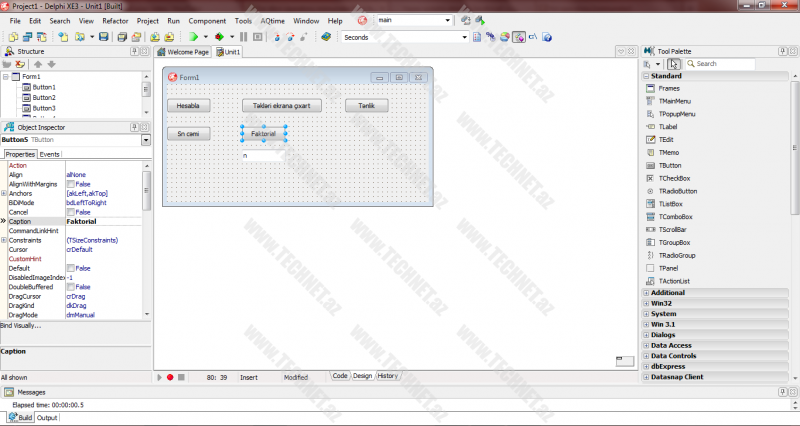Select the TMainMenu palette component

pos(675,101)
